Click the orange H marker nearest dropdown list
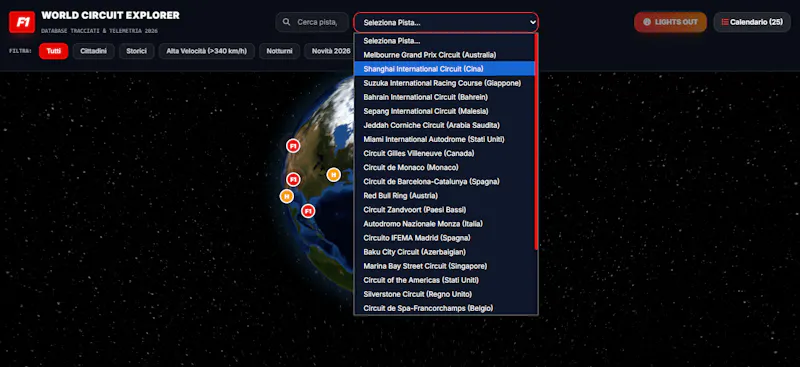Image resolution: width=800 pixels, height=367 pixels. click(333, 175)
